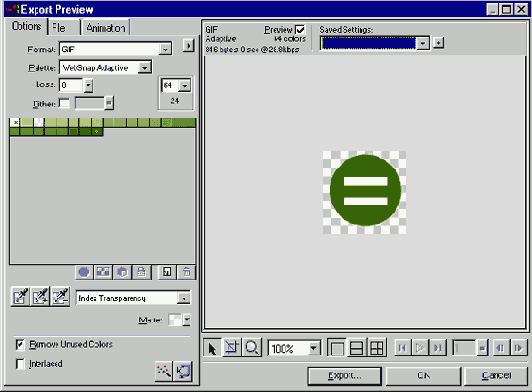Switch to the 4-preview window layout
The width and height of the screenshot is (532, 392).
(x=377, y=348)
